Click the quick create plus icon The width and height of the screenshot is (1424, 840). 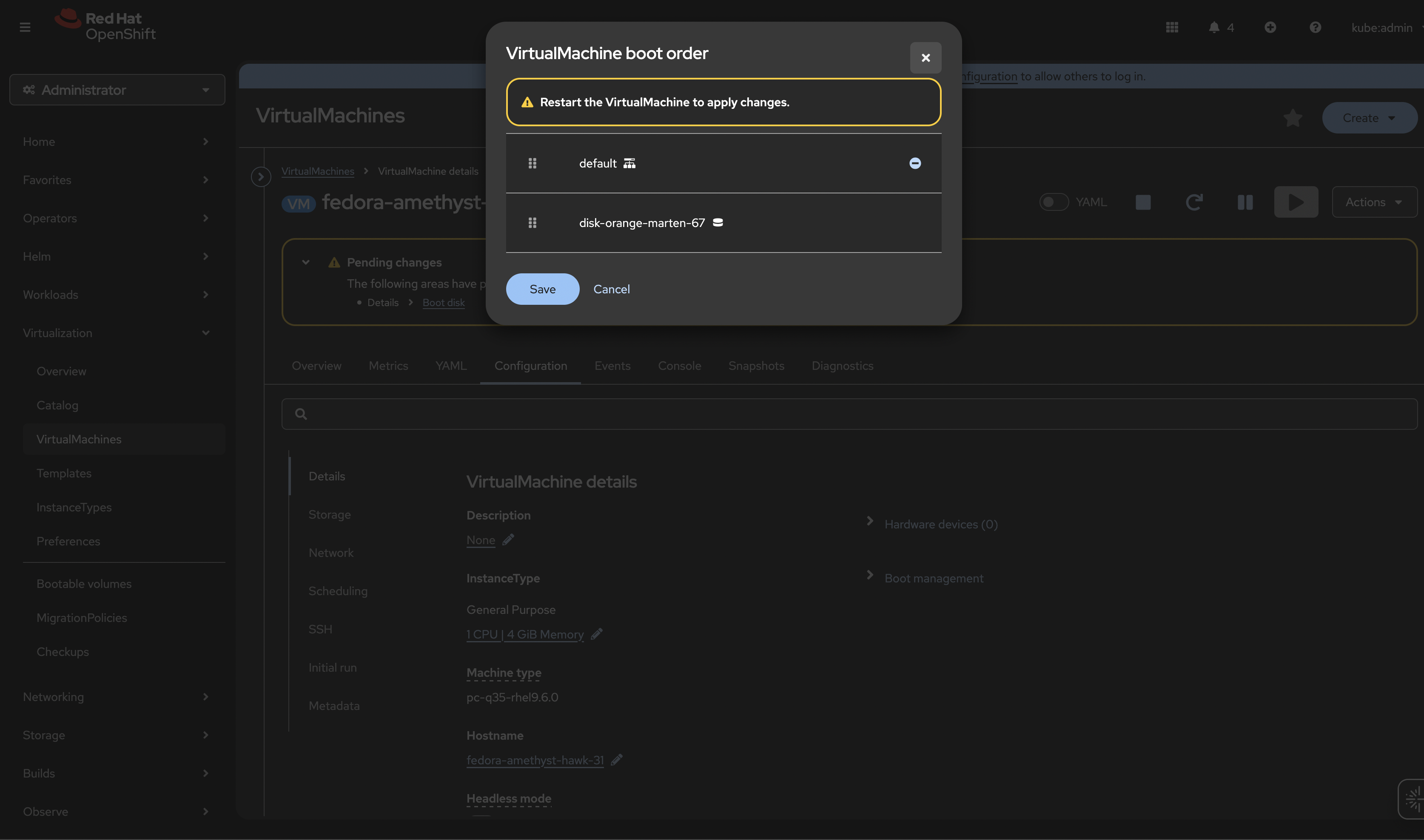tap(1270, 27)
